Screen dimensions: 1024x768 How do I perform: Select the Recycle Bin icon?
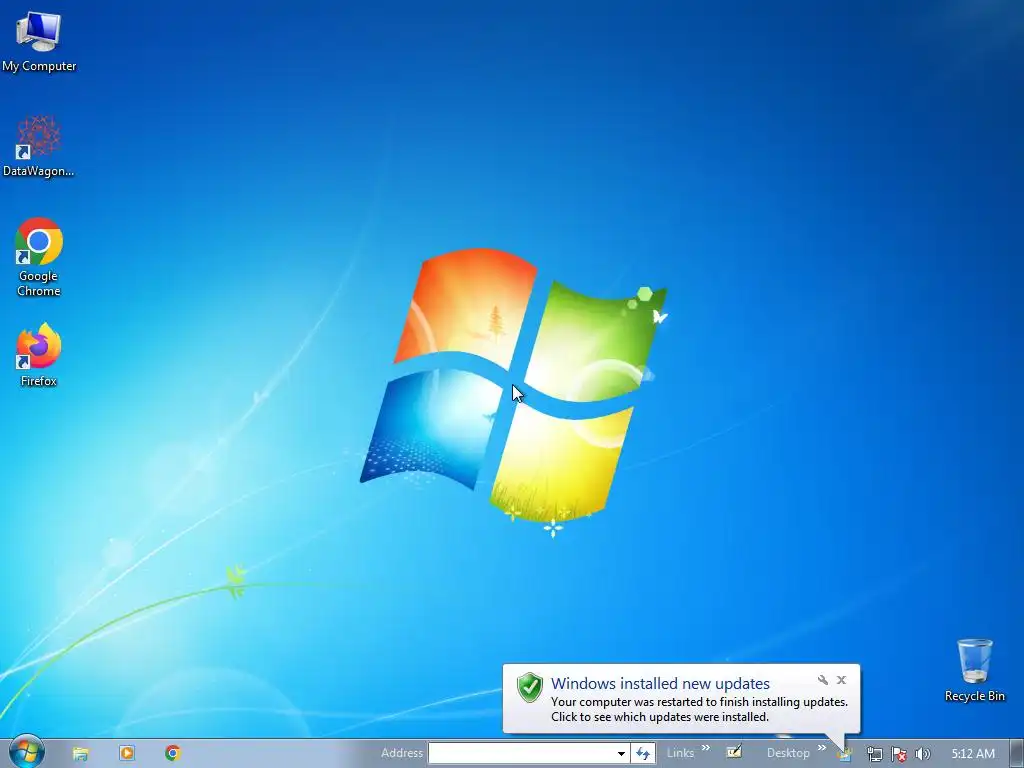click(974, 671)
